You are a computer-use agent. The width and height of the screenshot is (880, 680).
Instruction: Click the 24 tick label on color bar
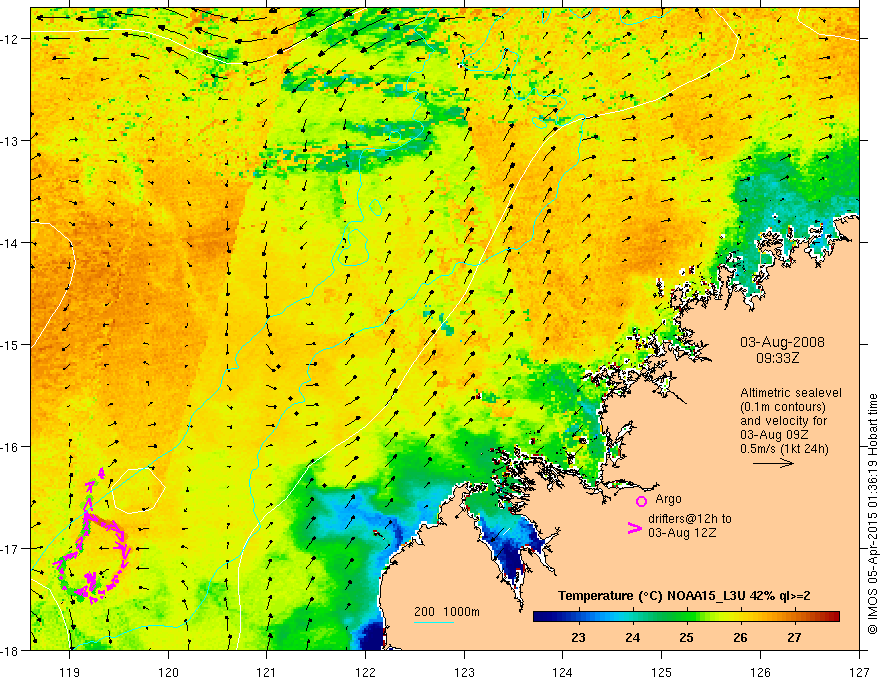632,637
